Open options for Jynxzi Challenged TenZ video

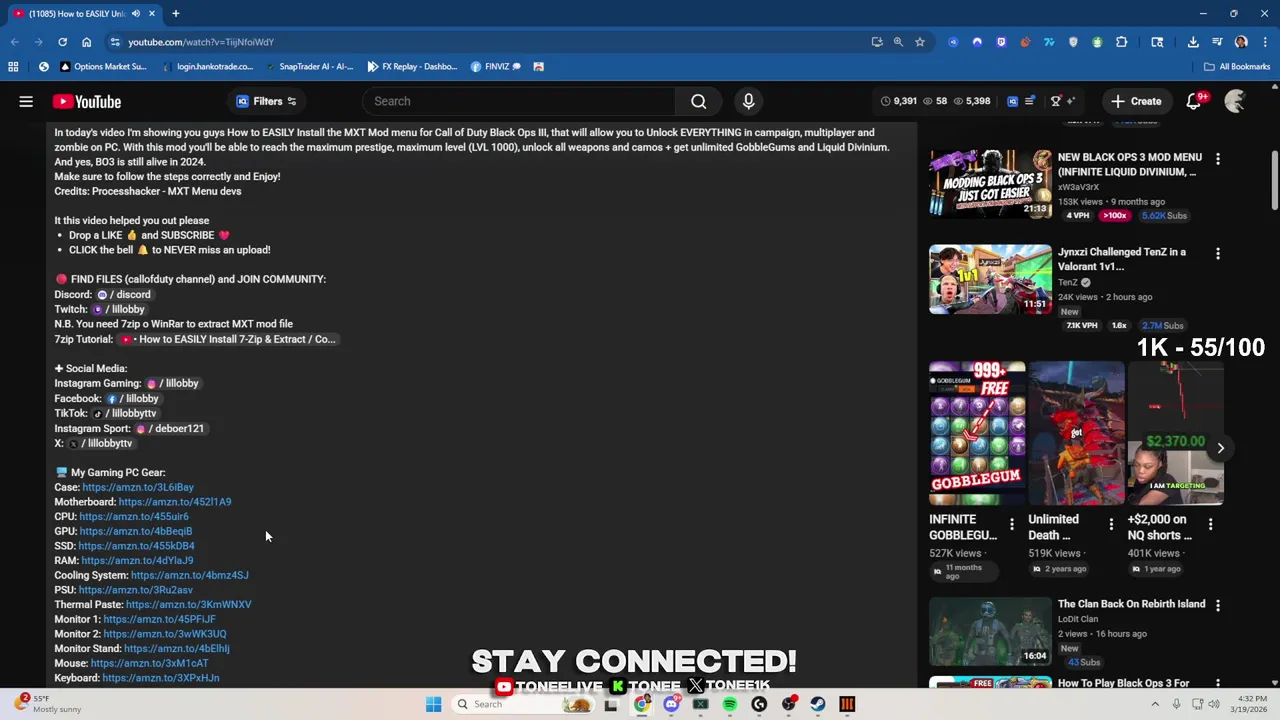click(x=1218, y=254)
